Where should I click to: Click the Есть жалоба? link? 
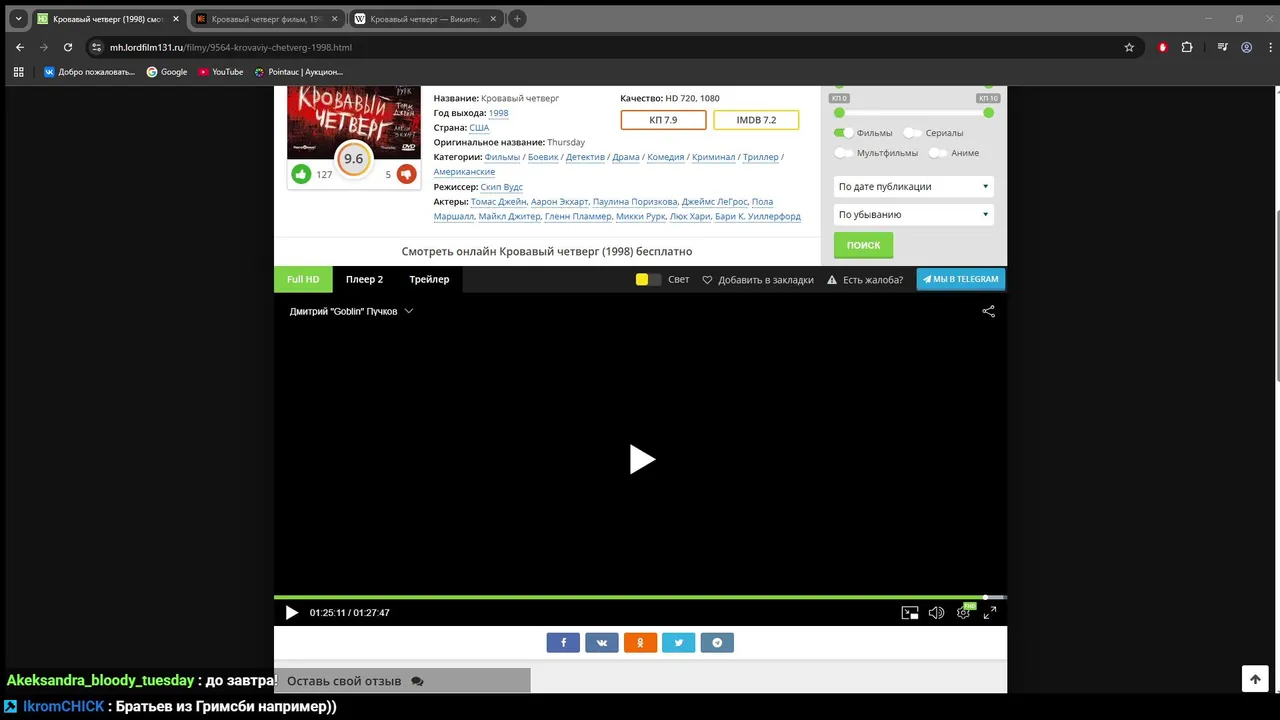tap(865, 280)
